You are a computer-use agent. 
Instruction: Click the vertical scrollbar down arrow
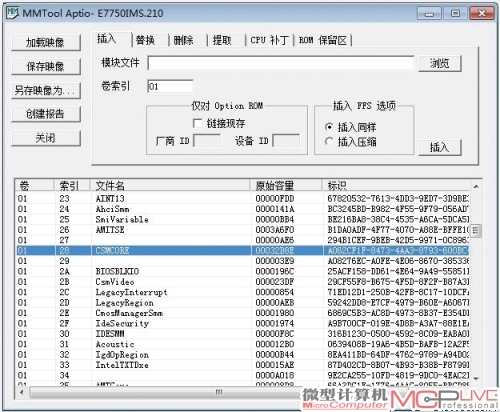pyautogui.click(x=476, y=379)
